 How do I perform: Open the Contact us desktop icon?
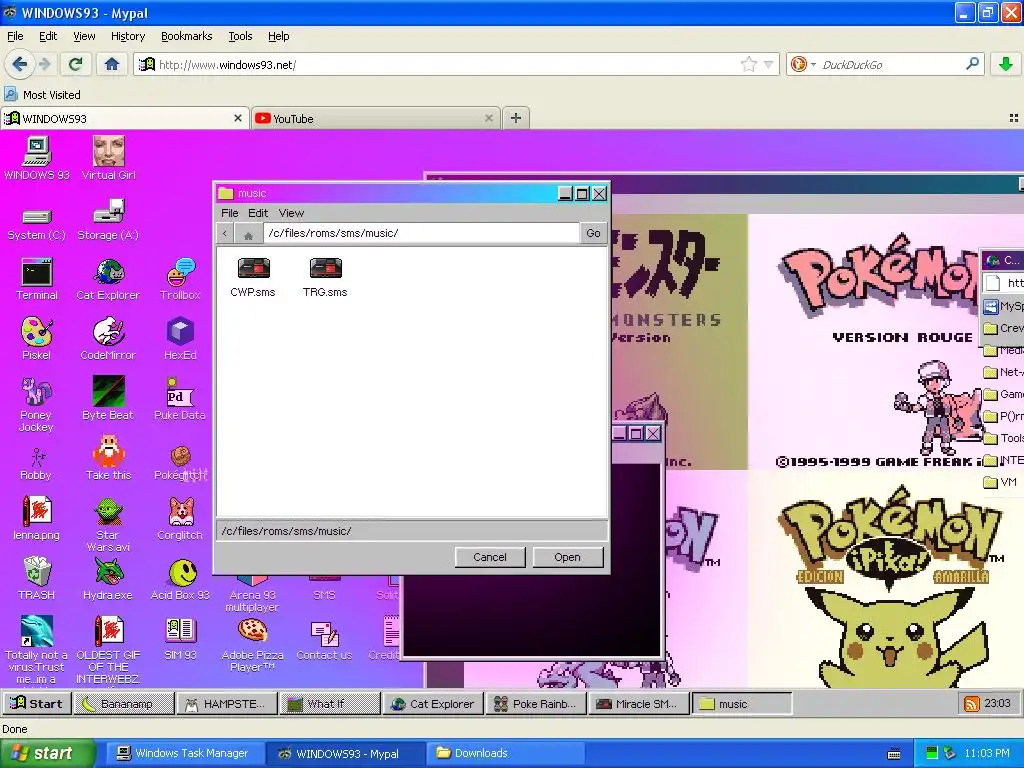click(325, 639)
